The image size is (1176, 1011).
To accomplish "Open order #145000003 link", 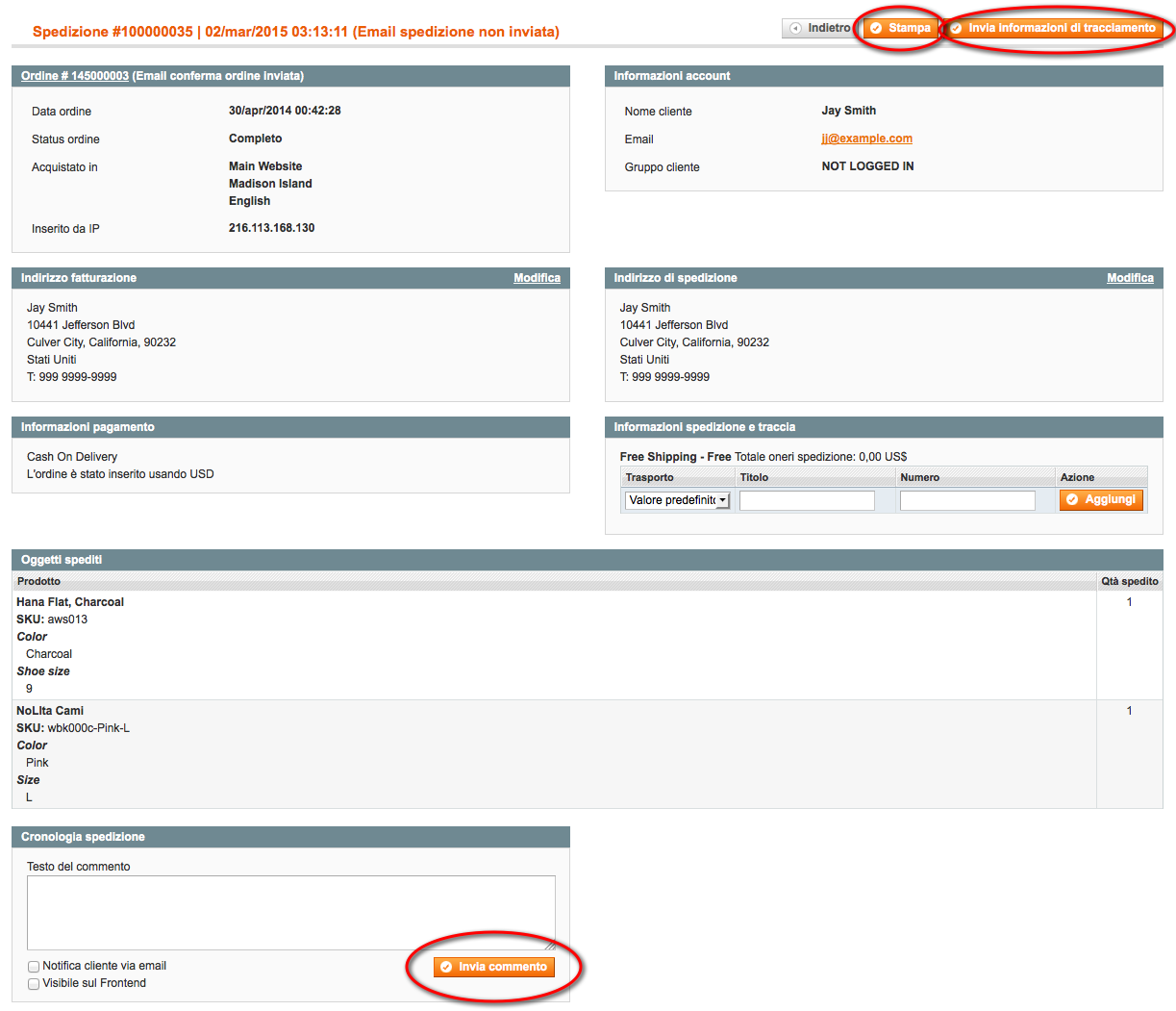I will click(x=75, y=76).
